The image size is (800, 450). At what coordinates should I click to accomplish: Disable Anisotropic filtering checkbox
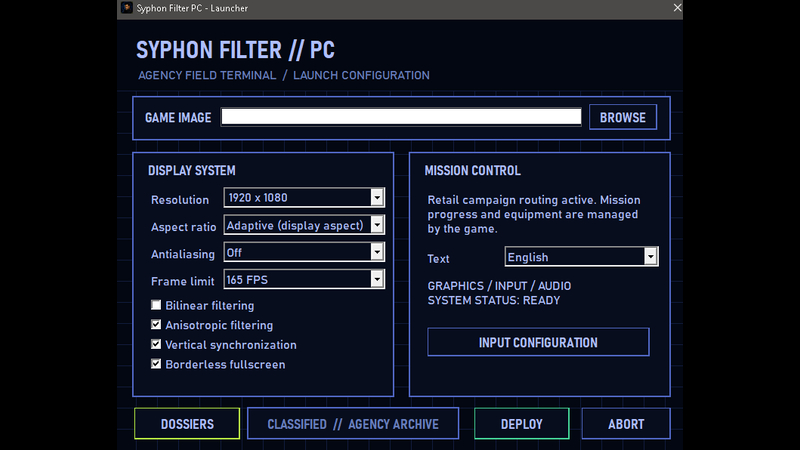pos(156,324)
